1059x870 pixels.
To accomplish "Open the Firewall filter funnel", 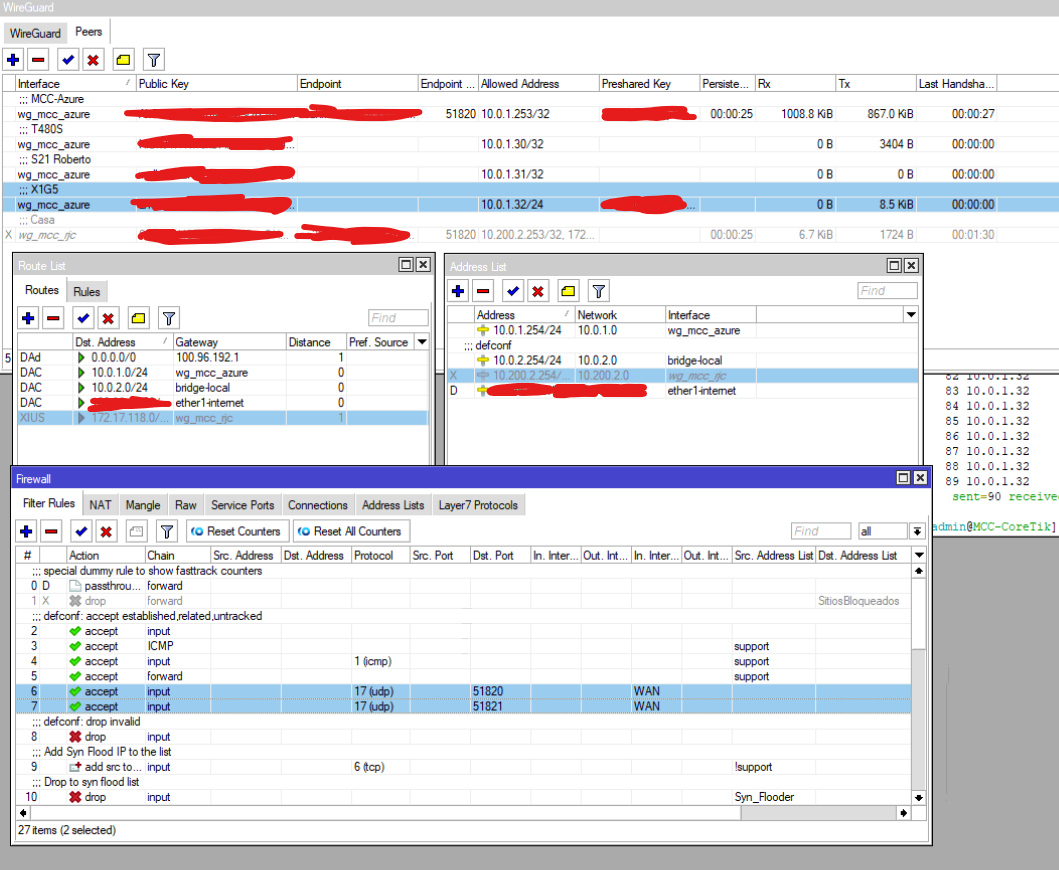I will pos(167,532).
